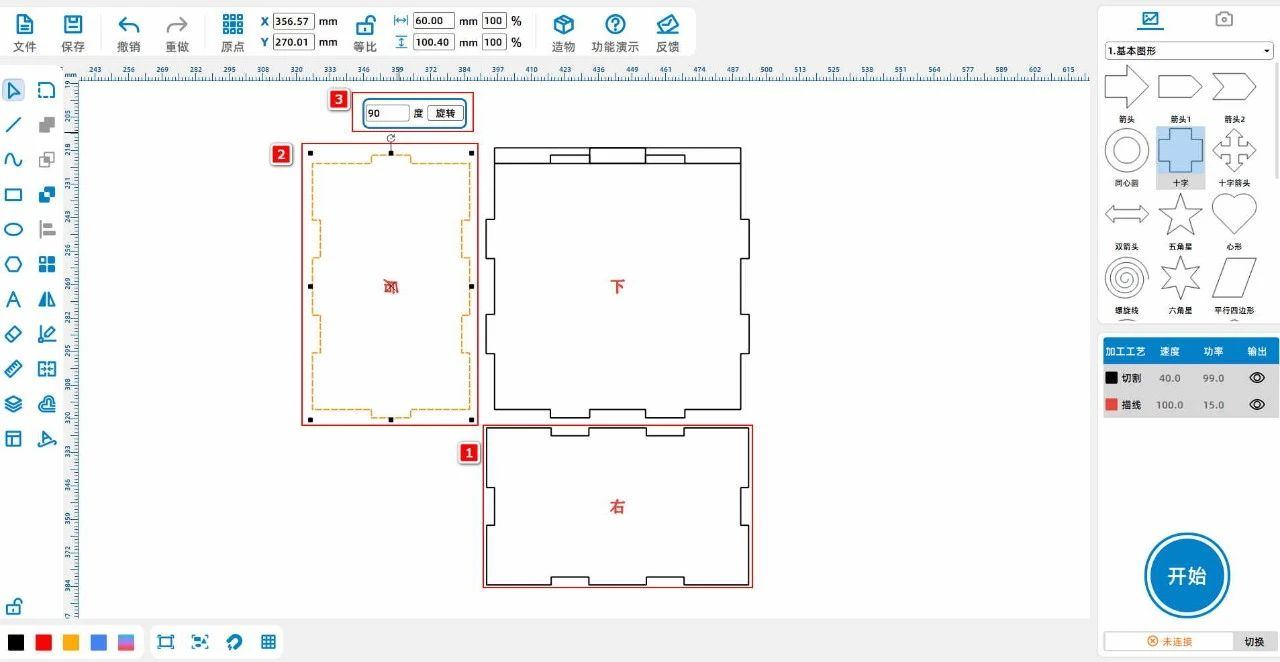Viewport: 1280px width, 662px height.
Task: Click the 旋转 rotate button
Action: click(445, 114)
